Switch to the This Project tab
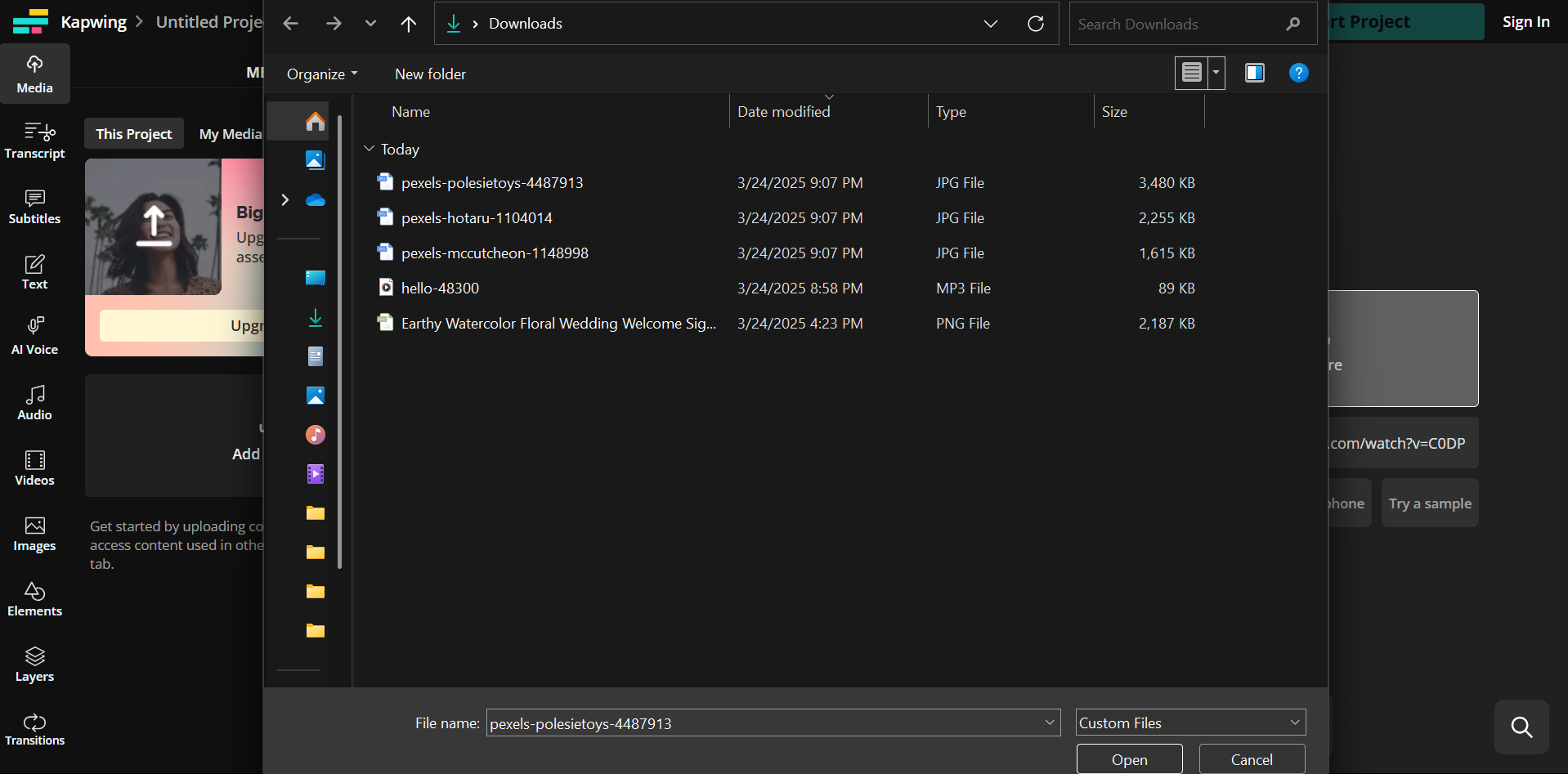This screenshot has height=774, width=1568. 134,134
